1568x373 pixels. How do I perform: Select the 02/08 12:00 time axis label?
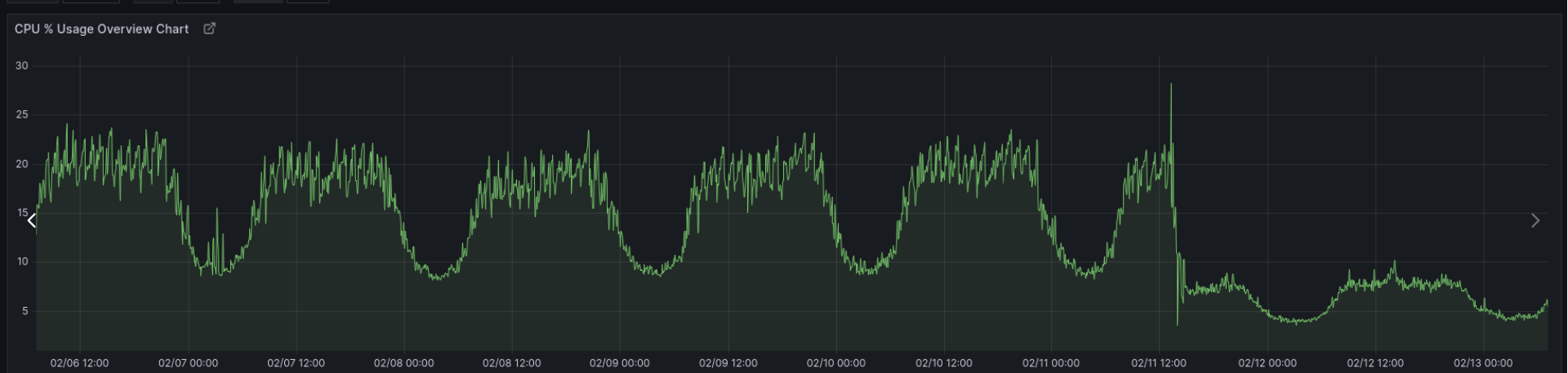pyautogui.click(x=511, y=362)
